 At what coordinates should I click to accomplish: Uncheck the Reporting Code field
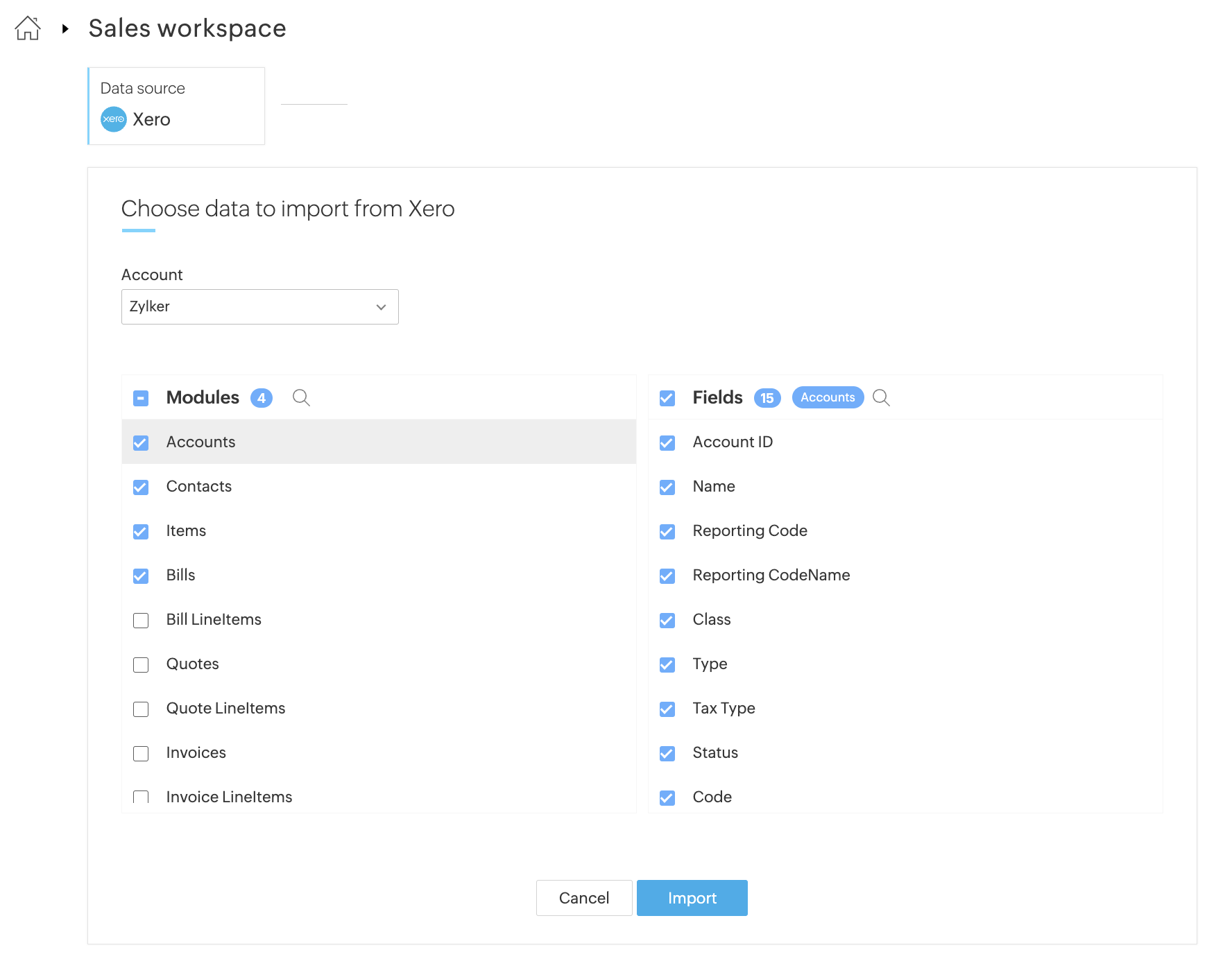667,531
